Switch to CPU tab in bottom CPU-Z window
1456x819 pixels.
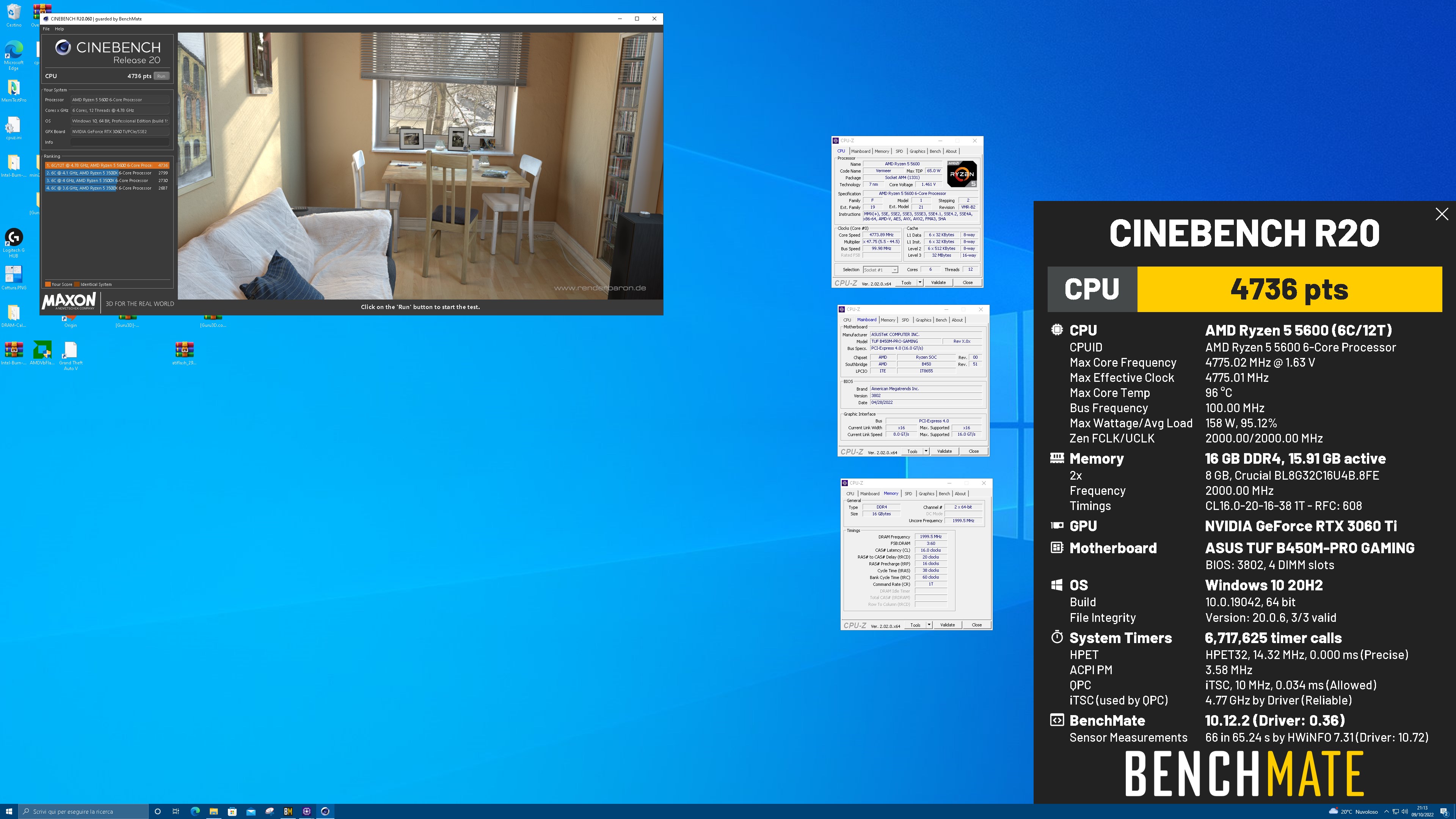(850, 493)
